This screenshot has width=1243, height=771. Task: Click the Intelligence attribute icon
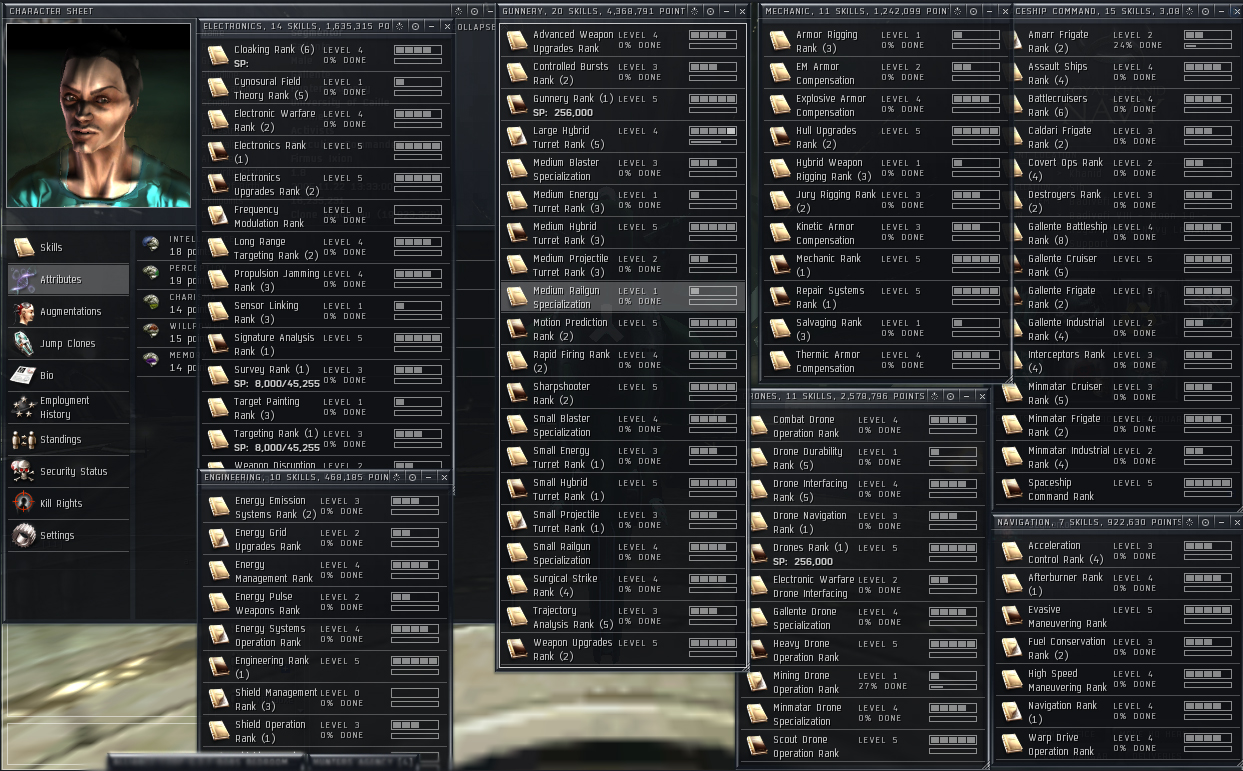pos(151,243)
